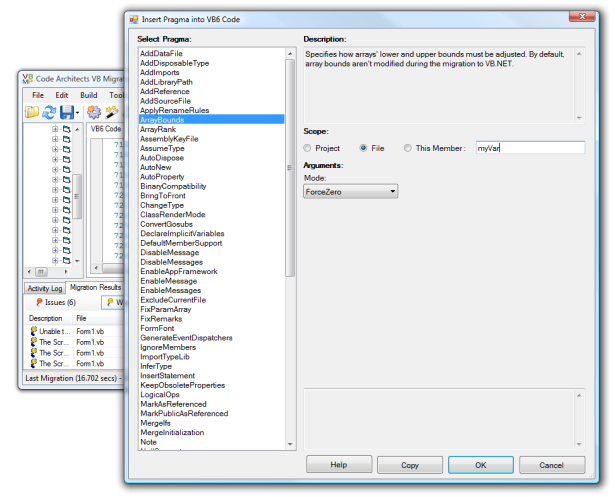This screenshot has width=615, height=497.
Task: Click Description box scroll down arrow
Action: click(x=579, y=118)
